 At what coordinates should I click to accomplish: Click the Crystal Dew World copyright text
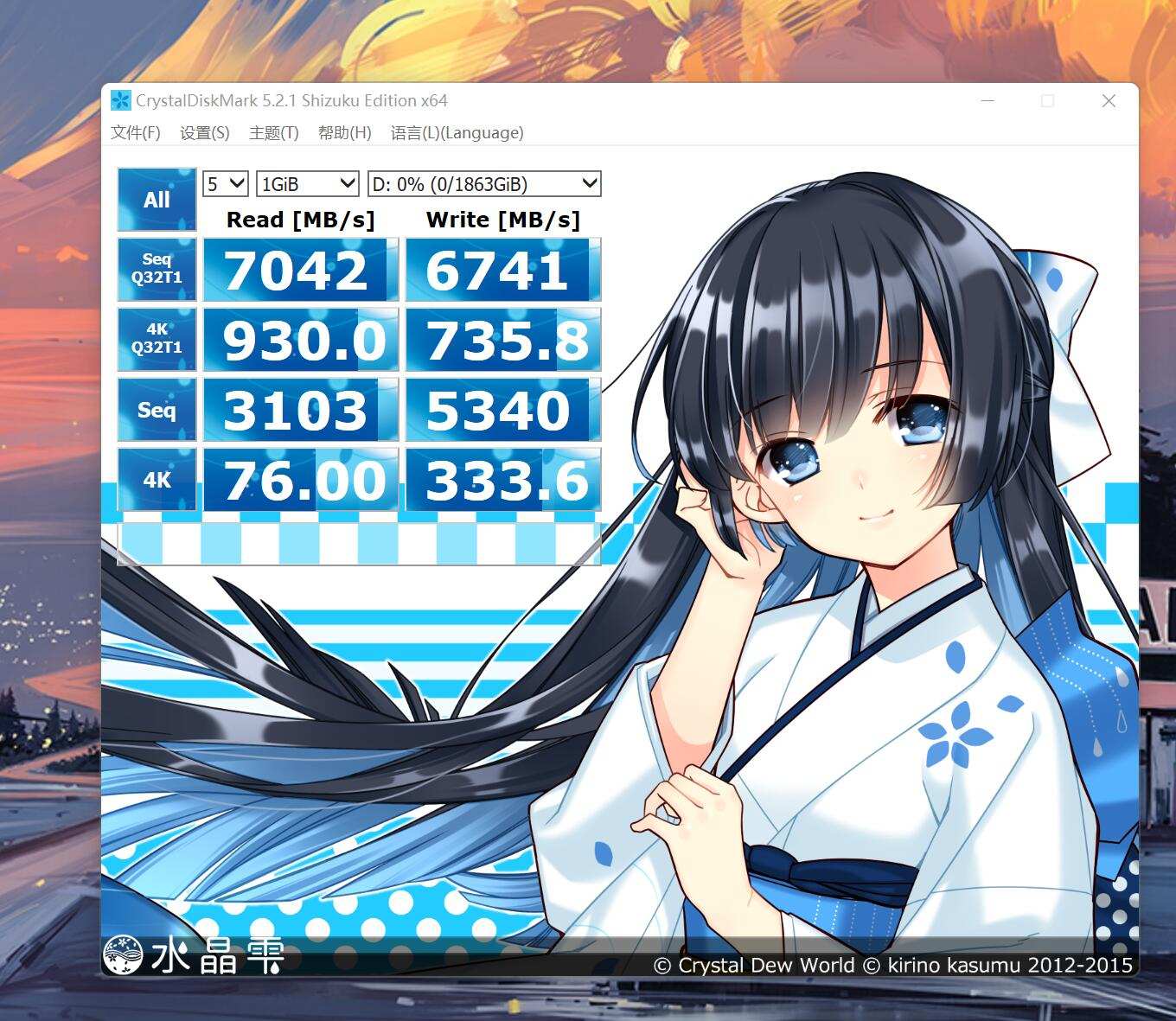click(891, 966)
